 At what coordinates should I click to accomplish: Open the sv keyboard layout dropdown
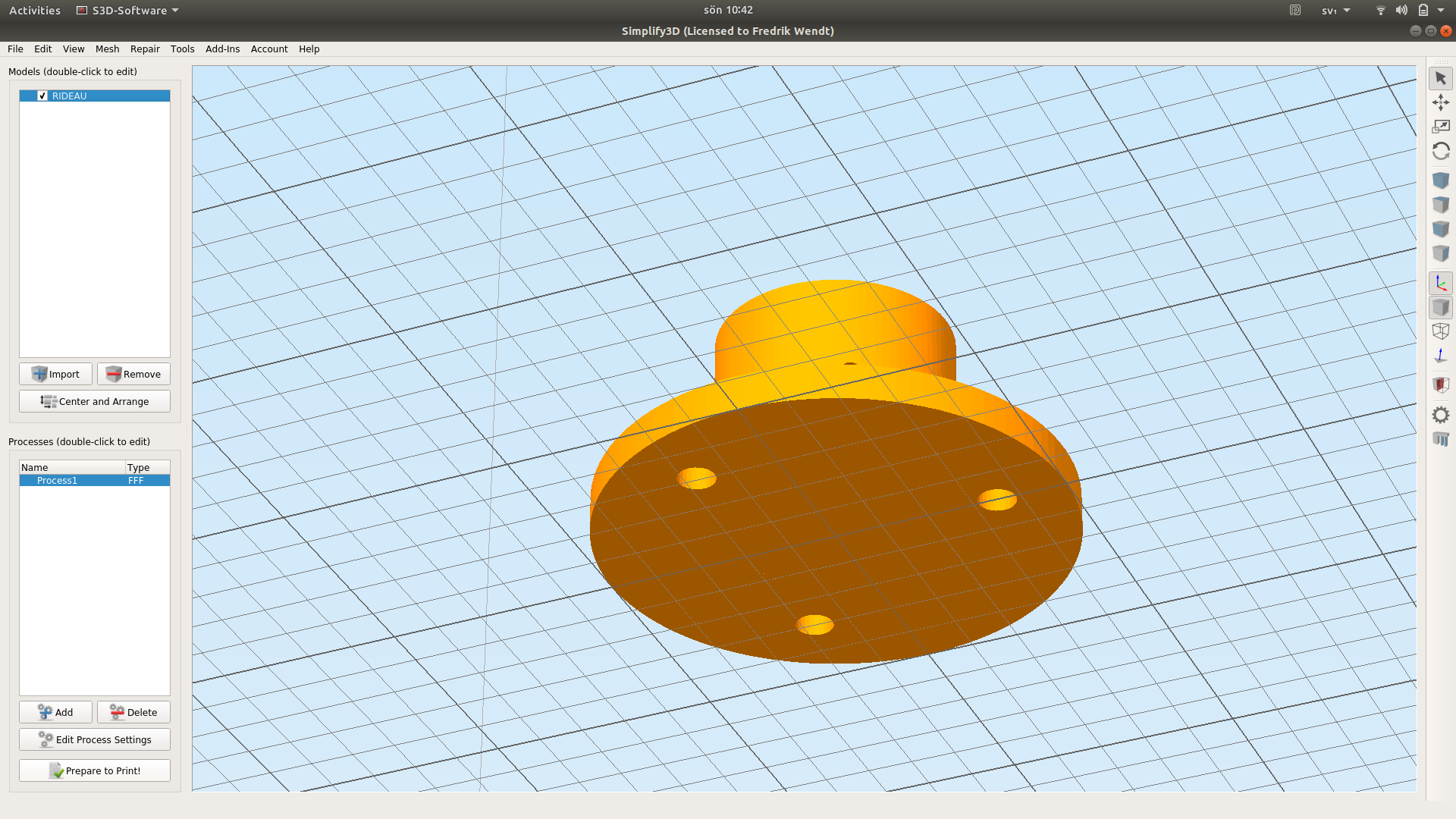click(1336, 11)
